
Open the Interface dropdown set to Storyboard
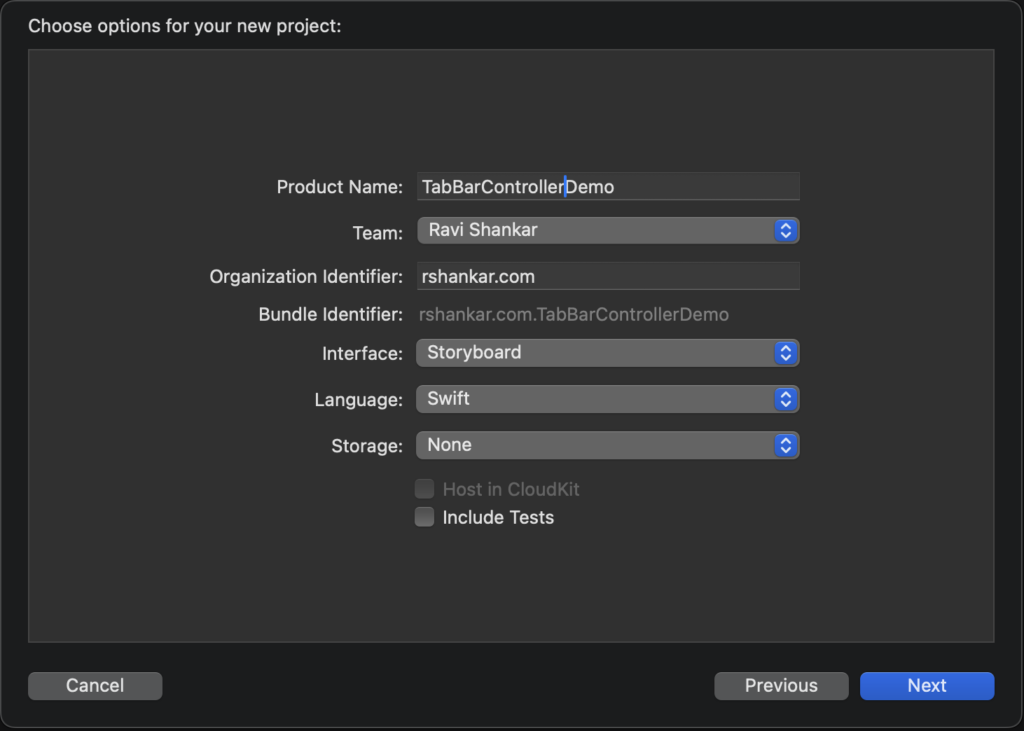(x=594, y=353)
